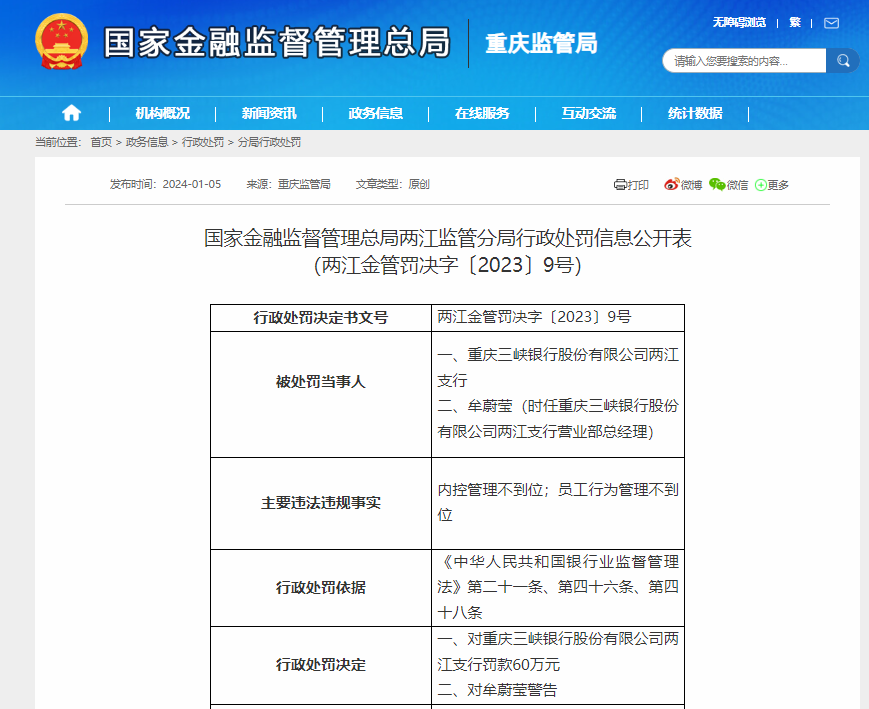This screenshot has width=869, height=709.
Task: Click the 文章类型: 原创 text
Action: 392,184
